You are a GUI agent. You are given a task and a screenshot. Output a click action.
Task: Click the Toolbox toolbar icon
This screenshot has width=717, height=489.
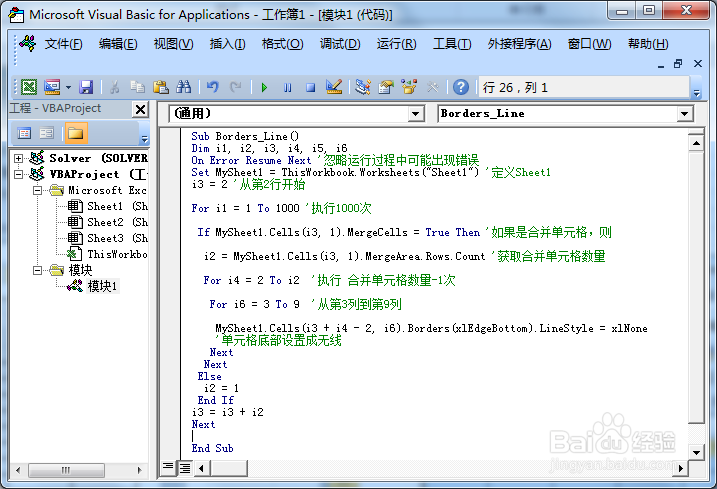(x=433, y=87)
